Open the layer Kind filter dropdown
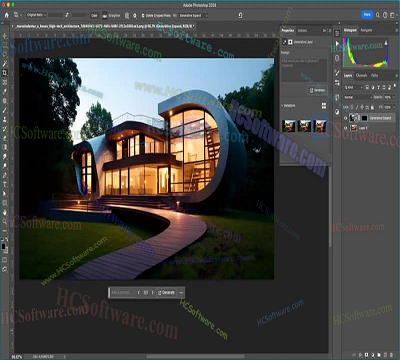The width and height of the screenshot is (400, 360). tap(353, 87)
